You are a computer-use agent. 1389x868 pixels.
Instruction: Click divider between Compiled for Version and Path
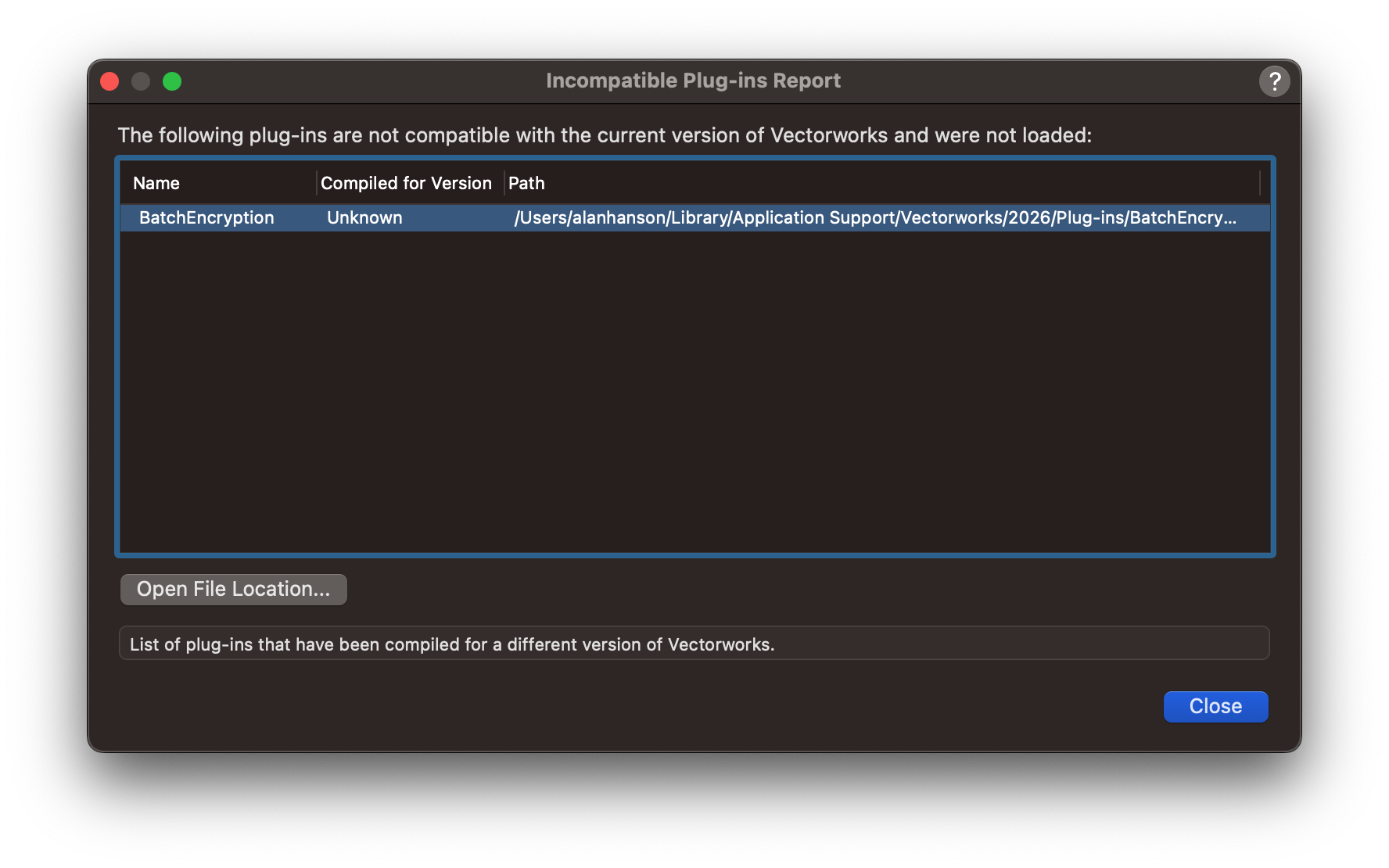[504, 183]
